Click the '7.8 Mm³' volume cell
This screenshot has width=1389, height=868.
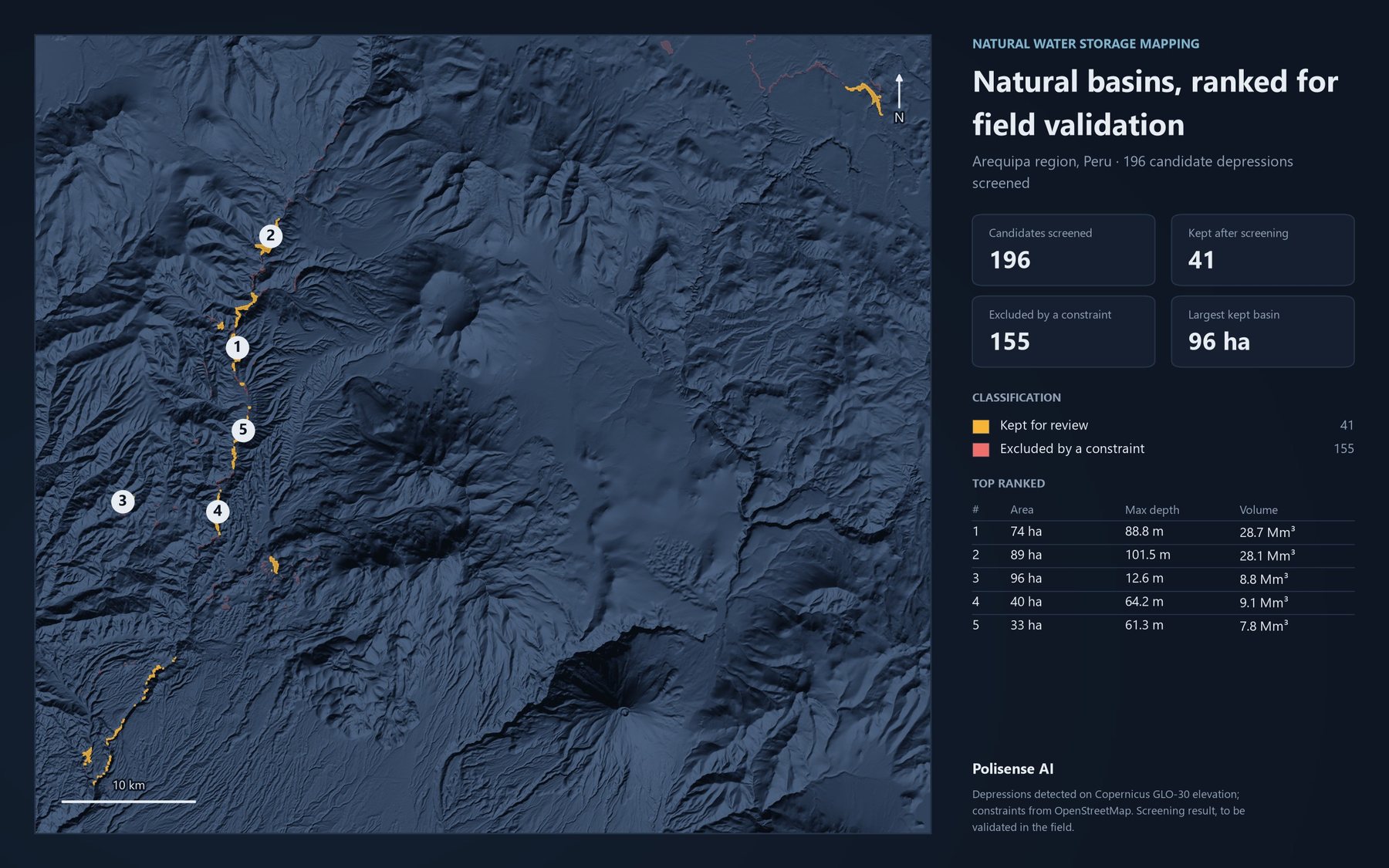(x=1264, y=625)
